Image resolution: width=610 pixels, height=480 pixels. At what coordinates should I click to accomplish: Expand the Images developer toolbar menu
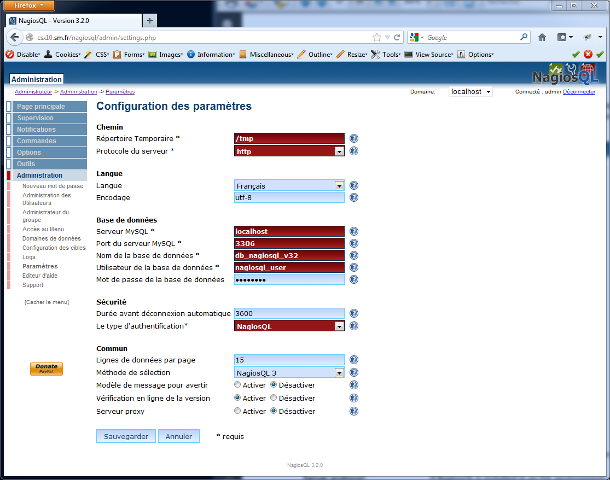(166, 54)
